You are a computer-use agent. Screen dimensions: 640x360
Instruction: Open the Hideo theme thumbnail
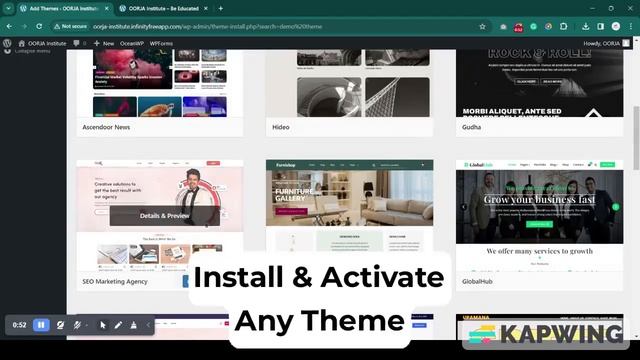[349, 83]
